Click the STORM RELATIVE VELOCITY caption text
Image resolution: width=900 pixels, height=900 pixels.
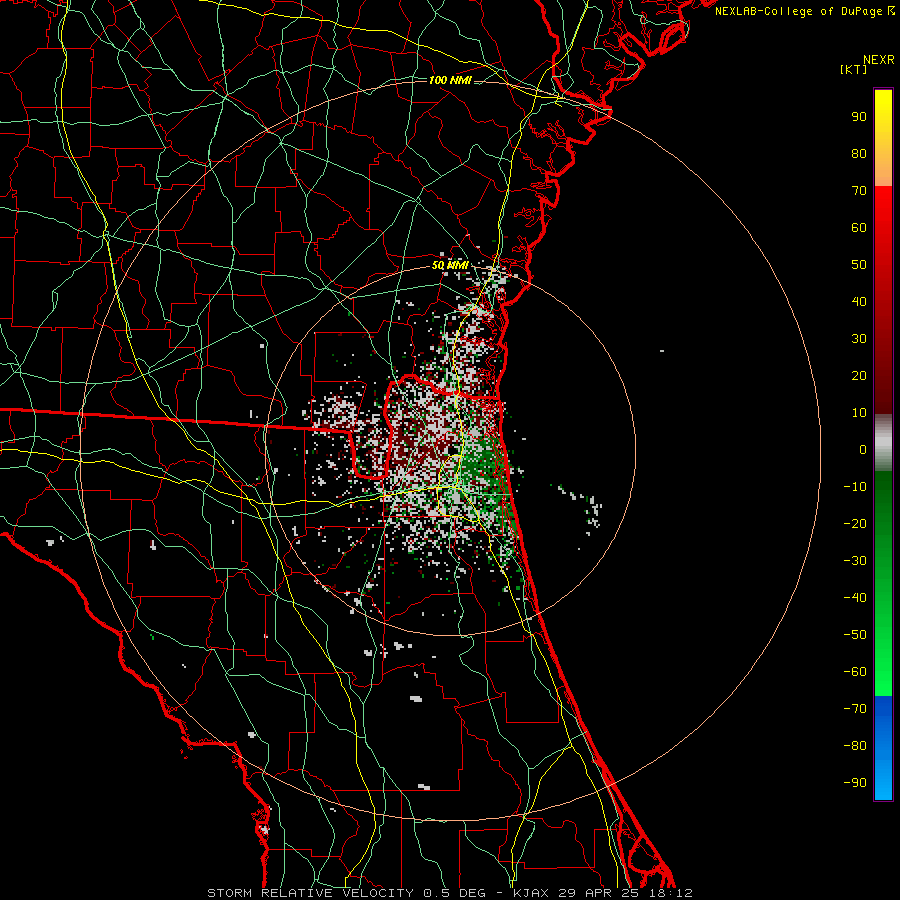(x=310, y=893)
